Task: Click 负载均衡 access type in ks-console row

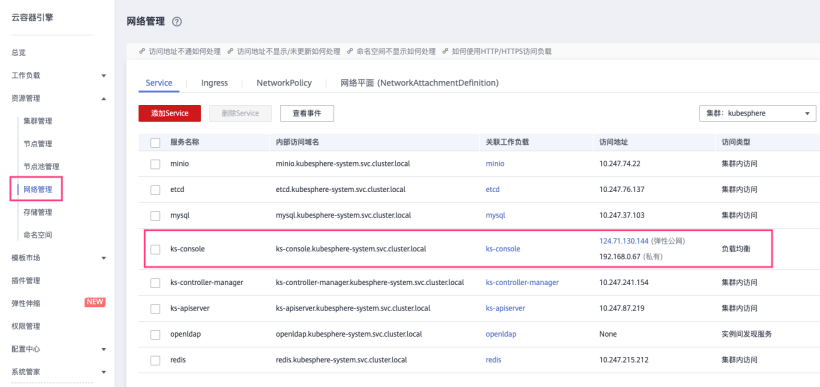Action: coord(736,249)
